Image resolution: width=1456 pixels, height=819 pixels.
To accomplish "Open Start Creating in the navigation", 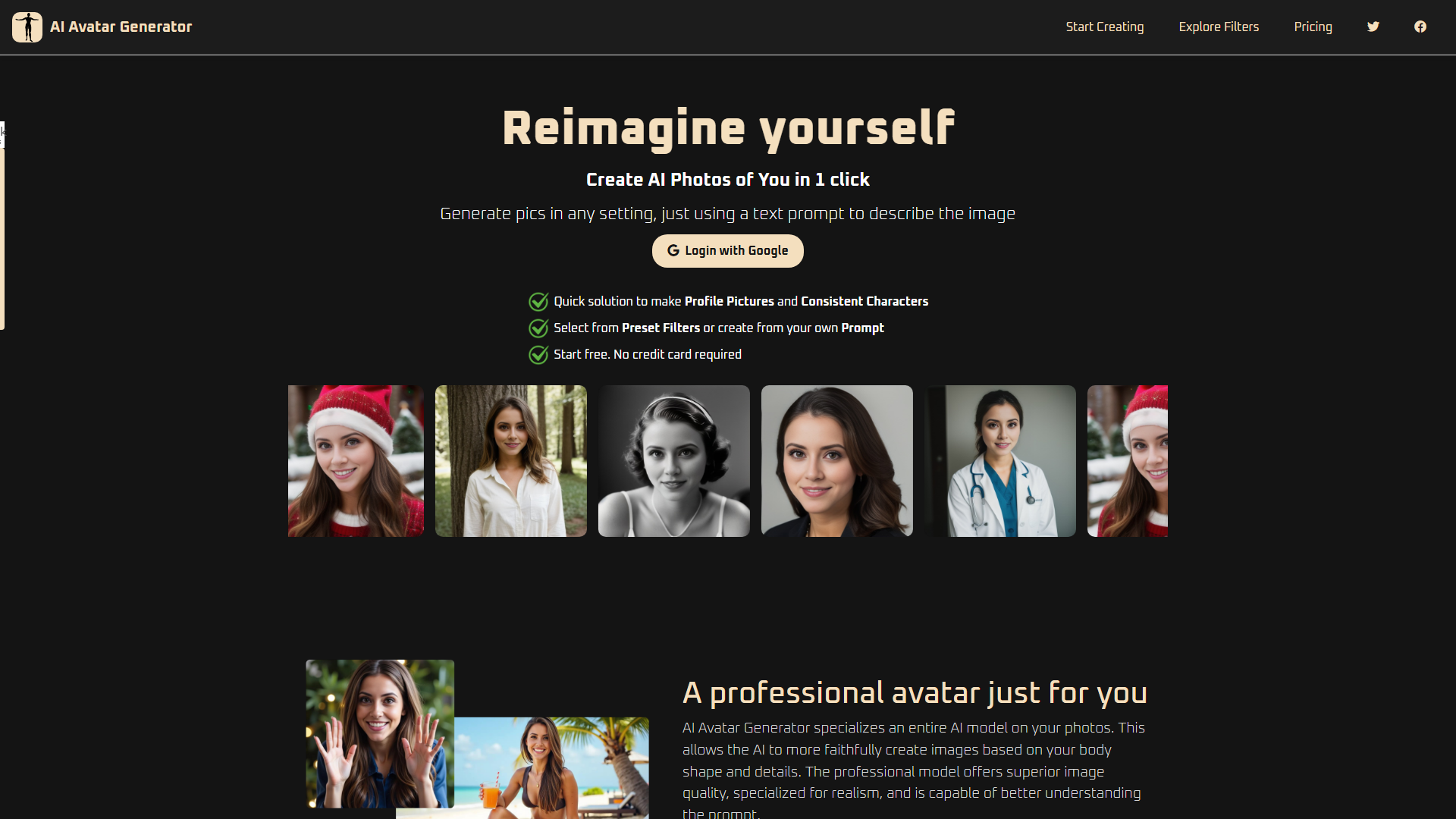I will [x=1104, y=27].
